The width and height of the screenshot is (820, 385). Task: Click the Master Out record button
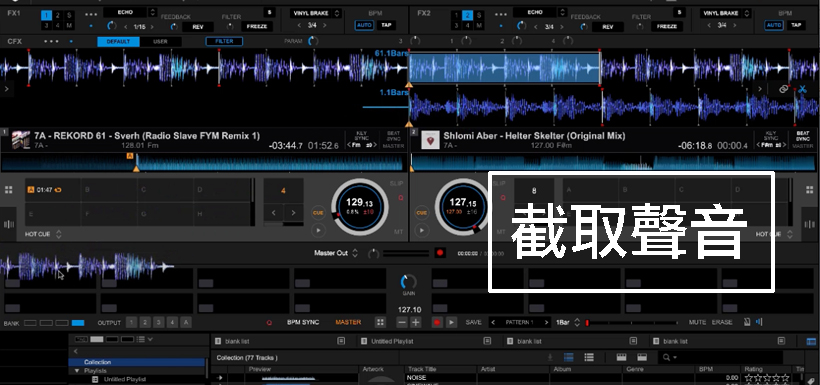(x=440, y=253)
